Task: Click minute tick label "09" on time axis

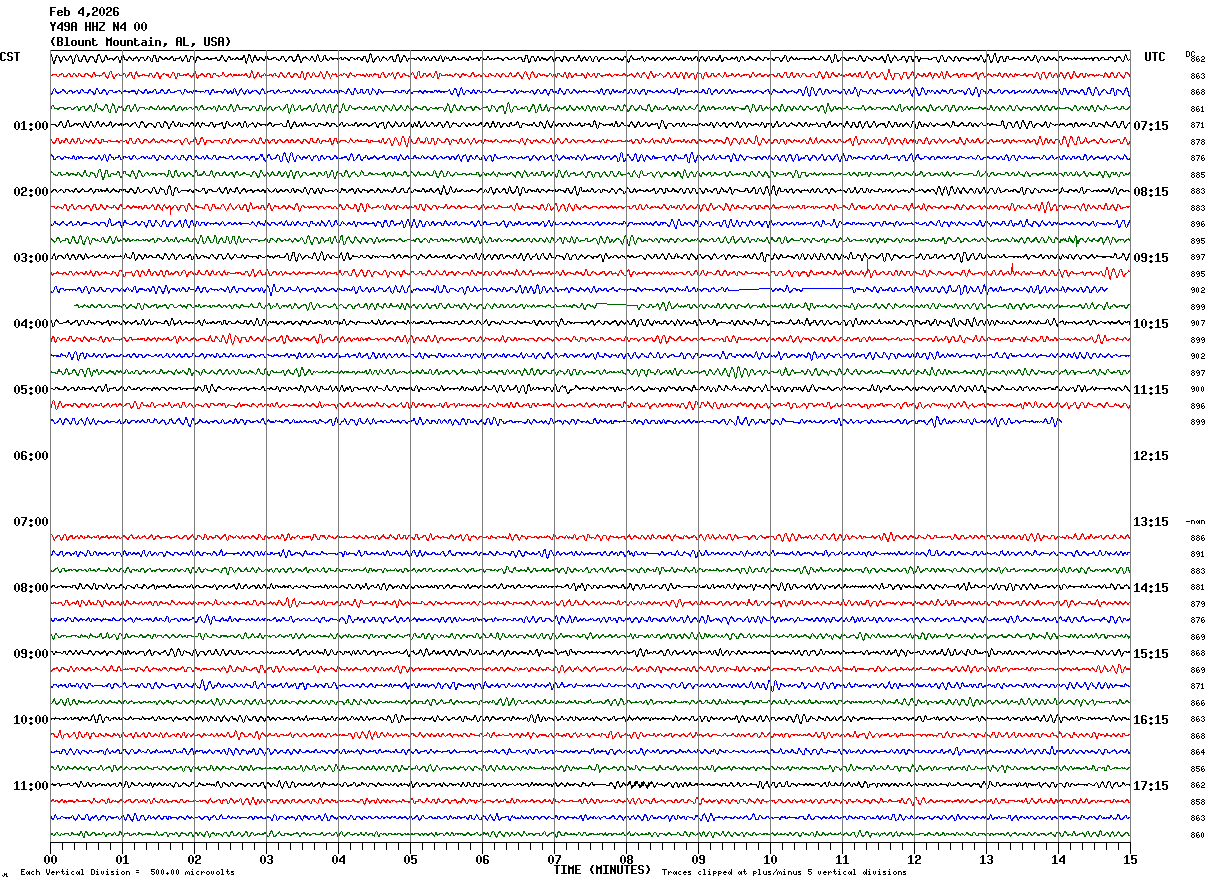Action: [x=698, y=859]
